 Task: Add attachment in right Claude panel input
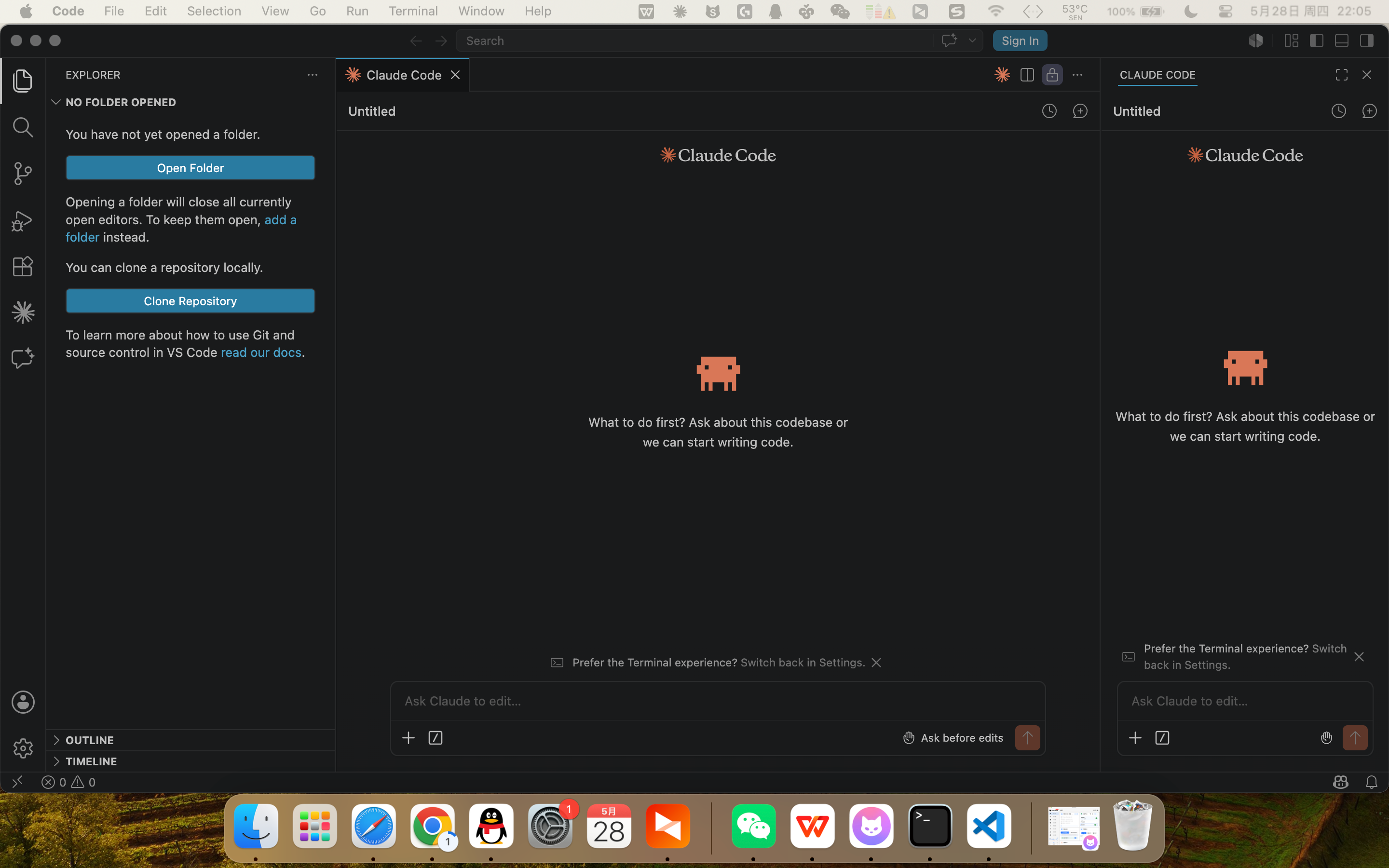(1135, 738)
